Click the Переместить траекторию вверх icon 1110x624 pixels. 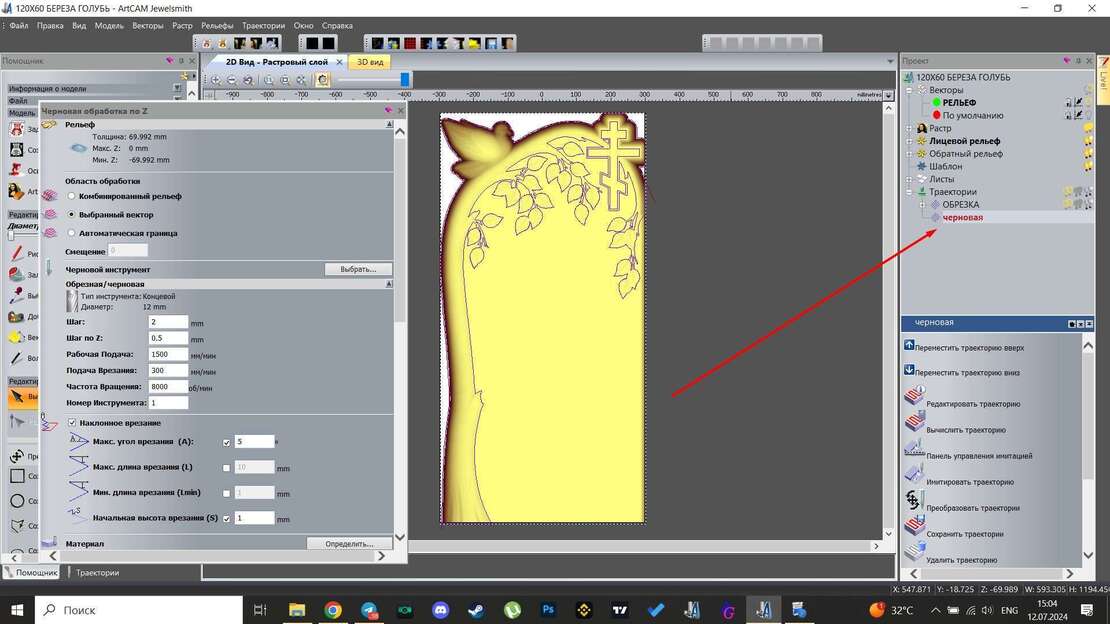click(x=911, y=344)
